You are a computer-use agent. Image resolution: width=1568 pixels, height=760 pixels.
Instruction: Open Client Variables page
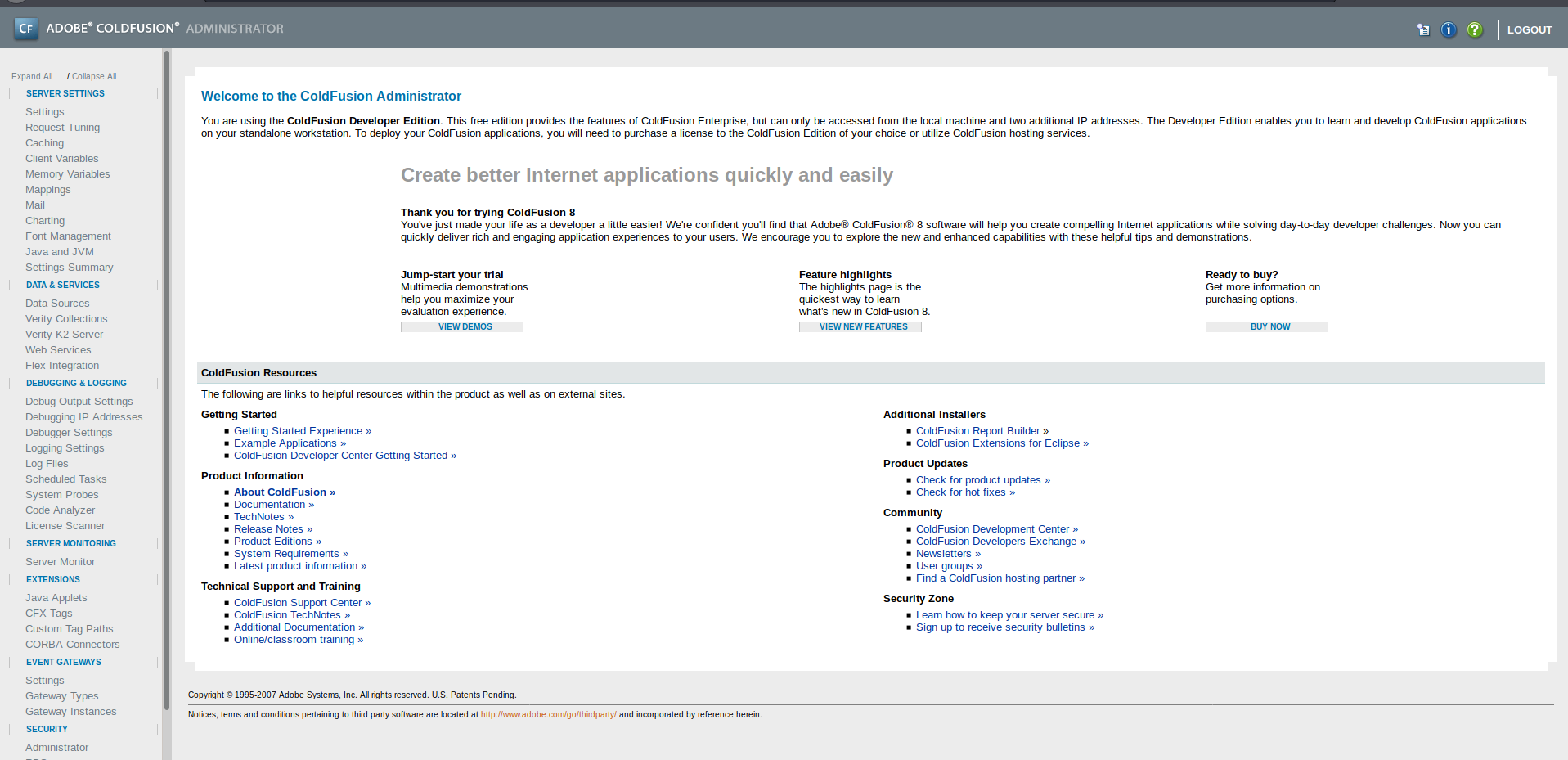tap(61, 159)
